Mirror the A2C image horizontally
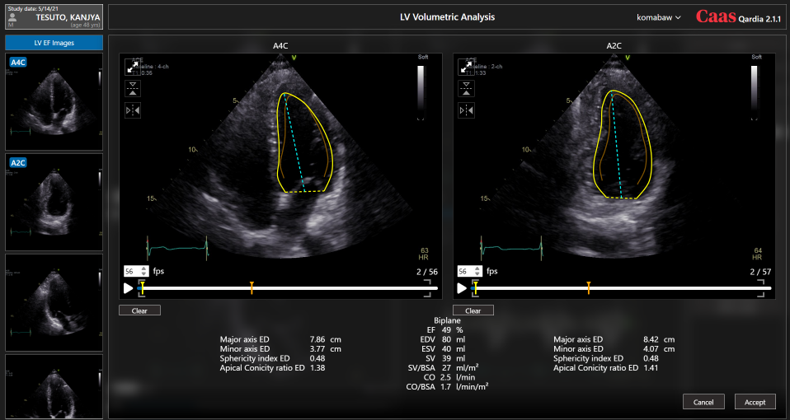 point(466,111)
